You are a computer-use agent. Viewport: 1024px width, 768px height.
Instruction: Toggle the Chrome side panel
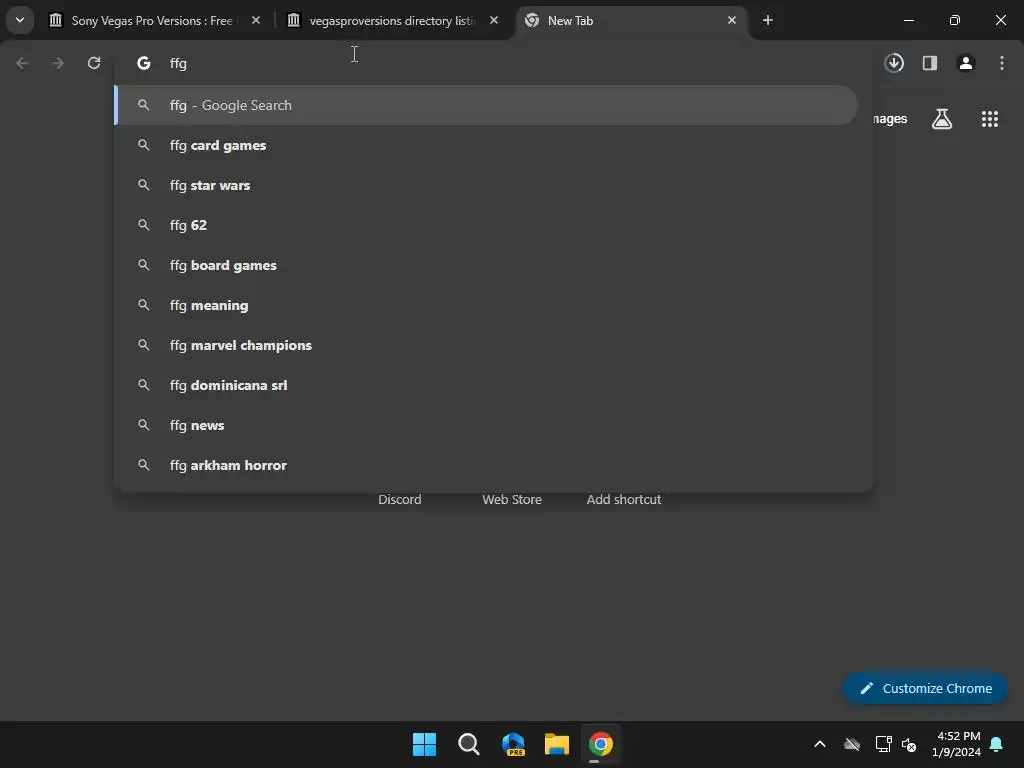click(x=930, y=63)
